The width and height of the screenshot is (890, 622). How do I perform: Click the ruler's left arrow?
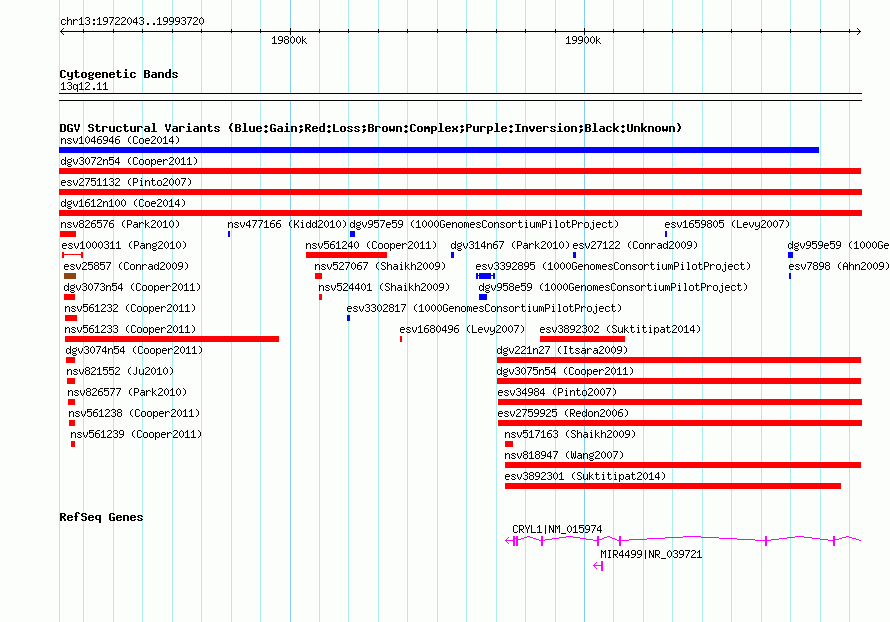click(x=62, y=32)
